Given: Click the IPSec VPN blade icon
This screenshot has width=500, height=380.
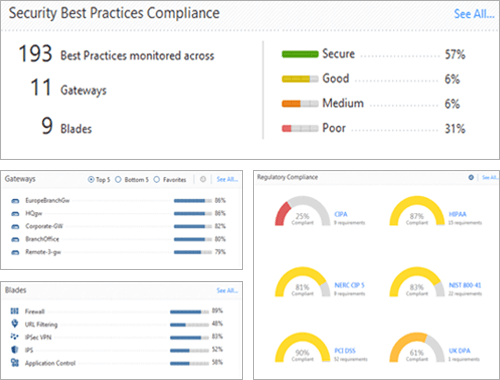Looking at the screenshot, I should click(x=15, y=337).
